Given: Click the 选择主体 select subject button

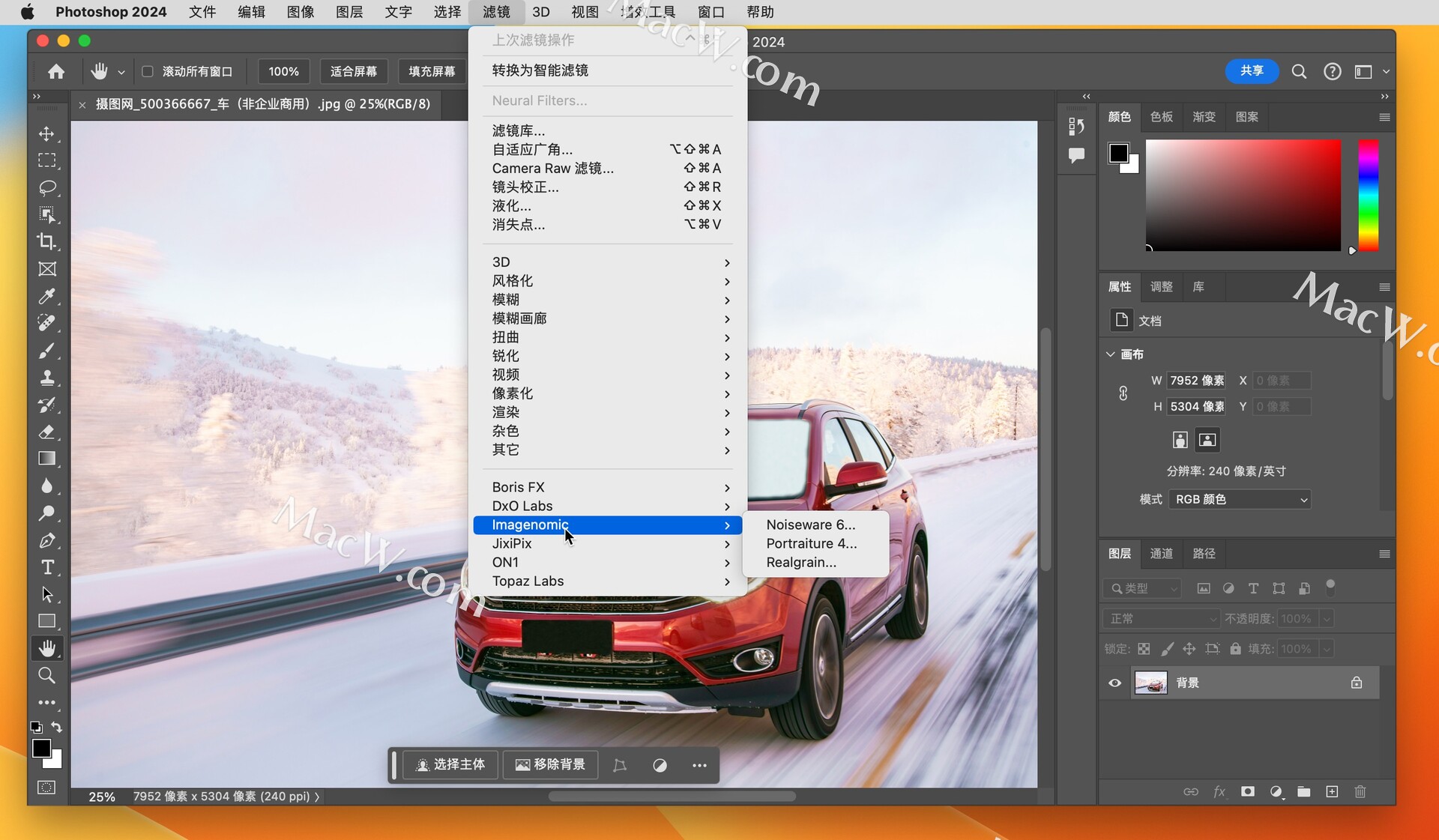Looking at the screenshot, I should coord(450,764).
